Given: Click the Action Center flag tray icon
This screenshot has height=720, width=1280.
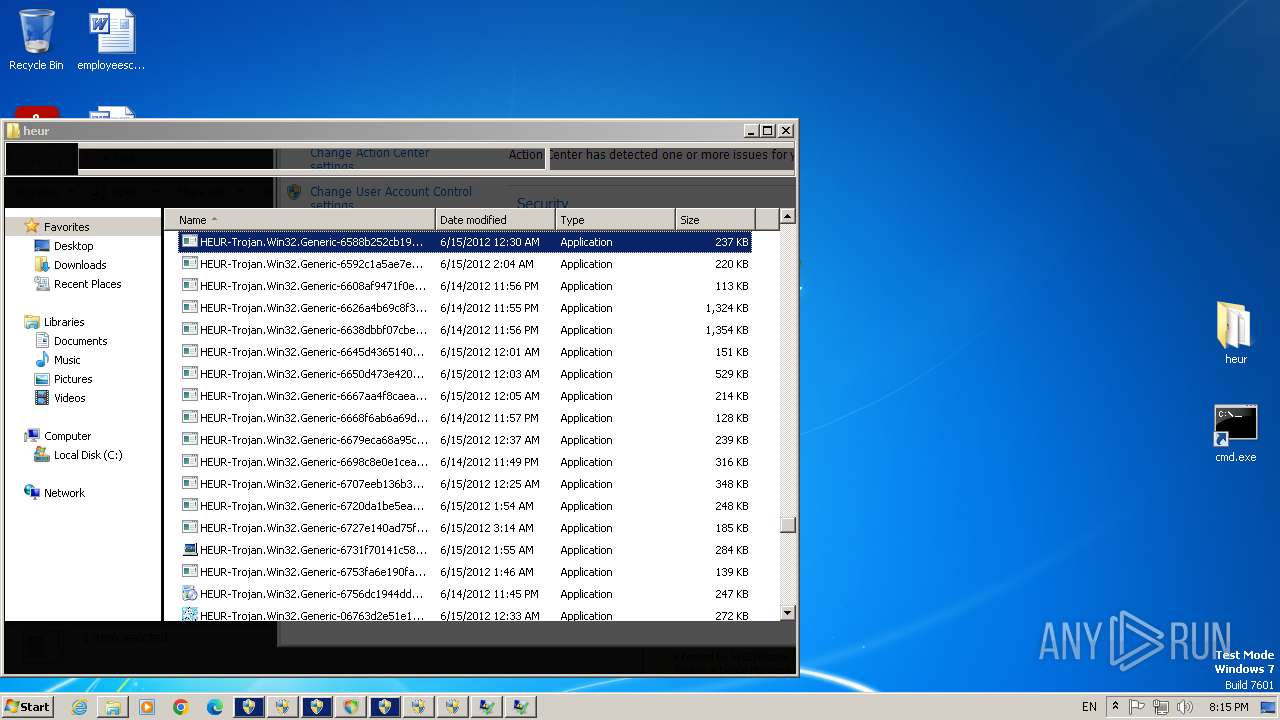Looking at the screenshot, I should coord(1137,707).
